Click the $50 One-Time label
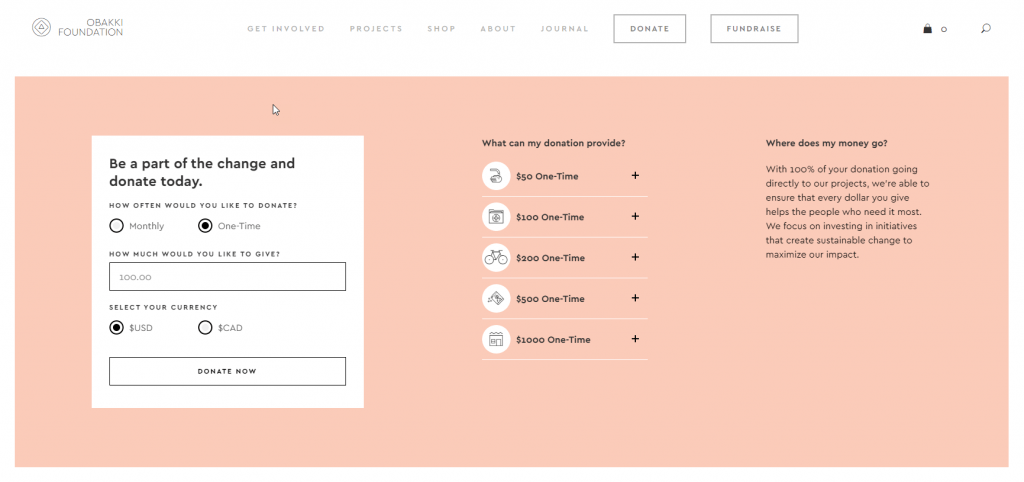 [x=547, y=176]
